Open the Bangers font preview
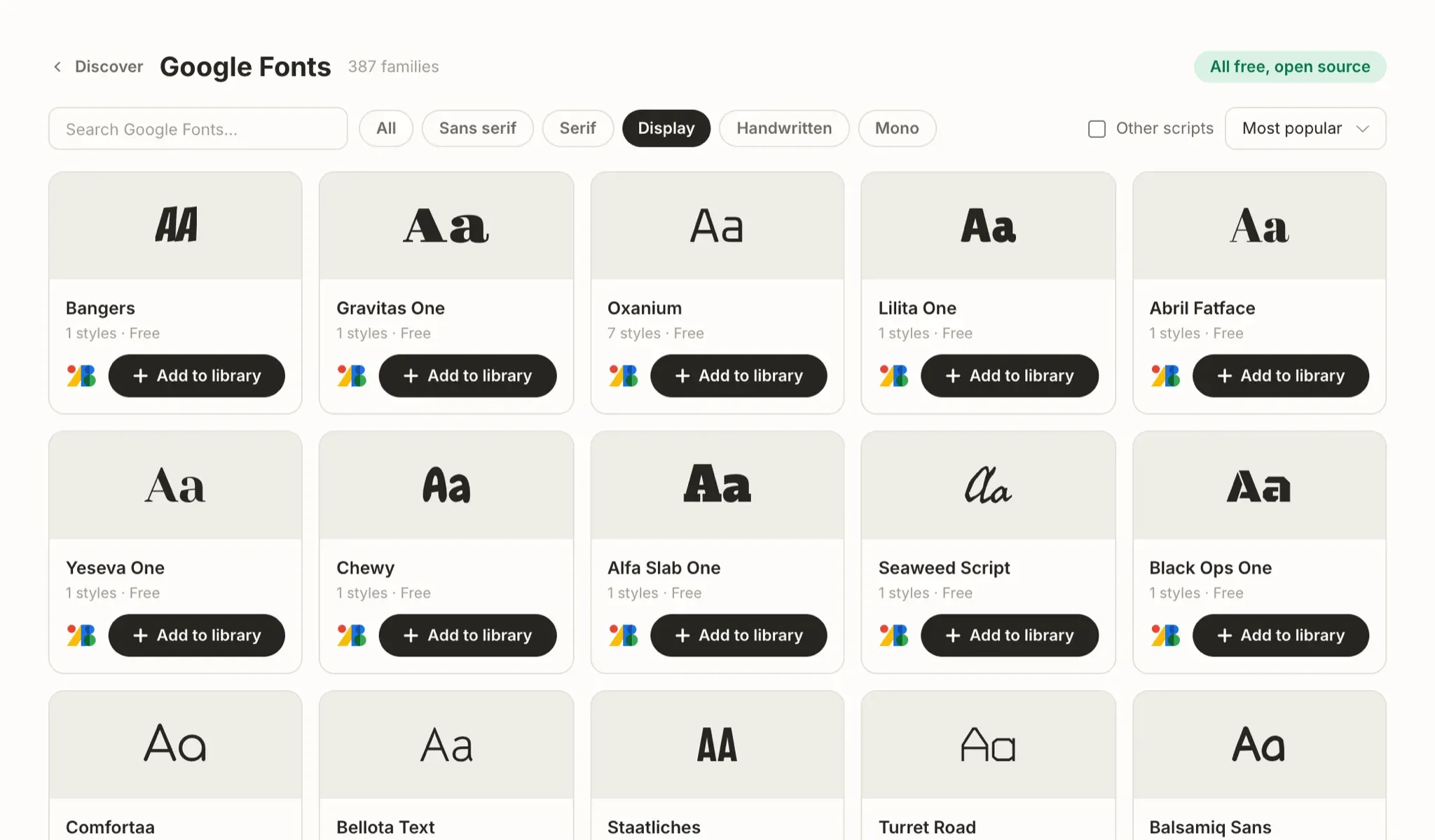Screen dimensions: 1435x840 tap(175, 226)
